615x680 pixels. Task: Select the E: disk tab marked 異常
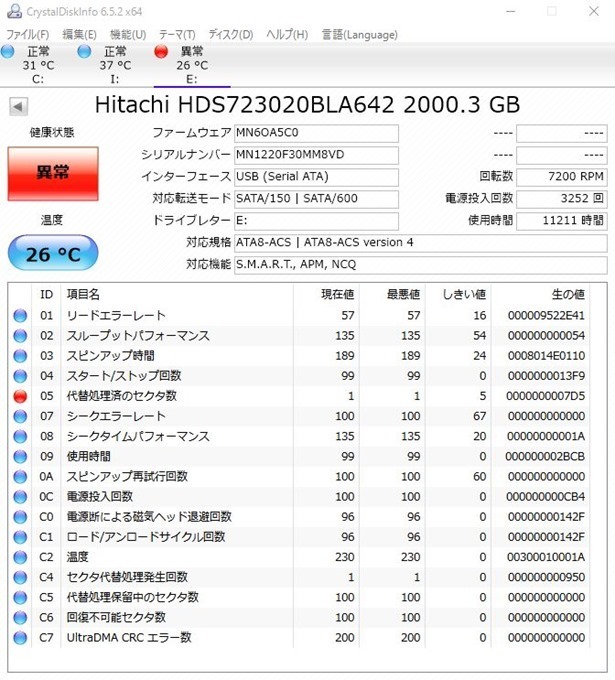[192, 65]
